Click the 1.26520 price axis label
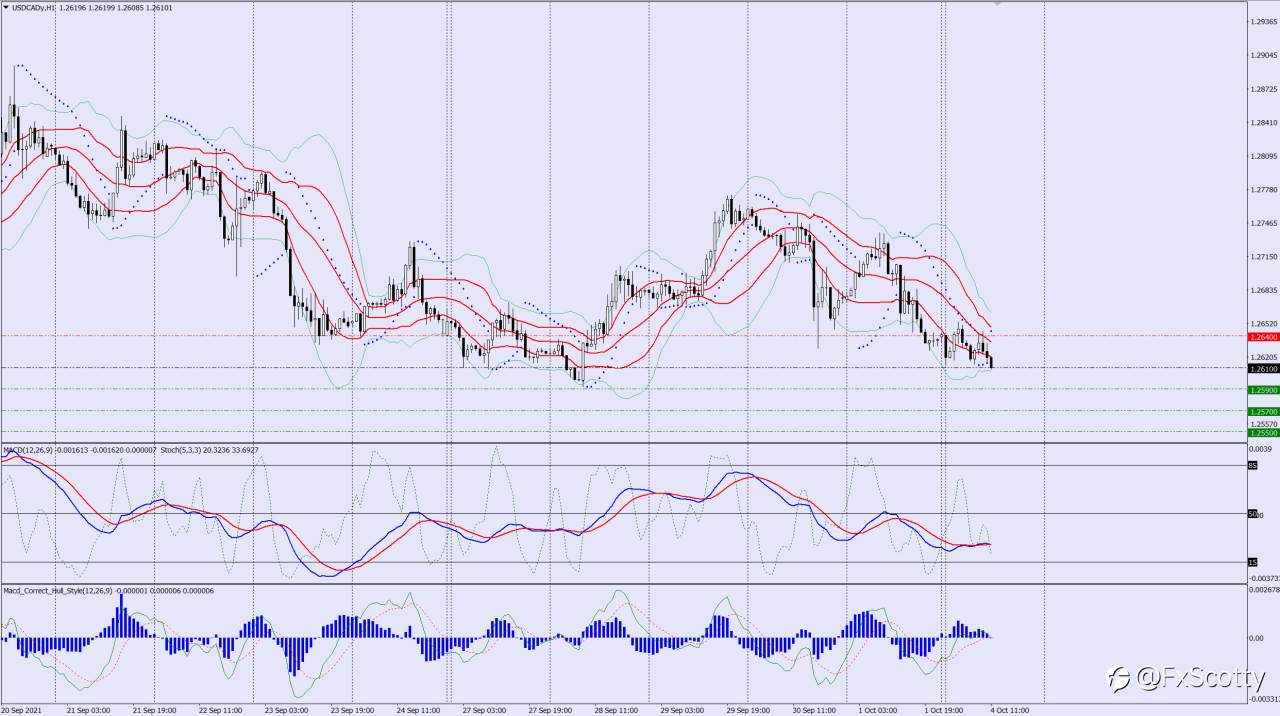The image size is (1280, 716). (x=1264, y=324)
